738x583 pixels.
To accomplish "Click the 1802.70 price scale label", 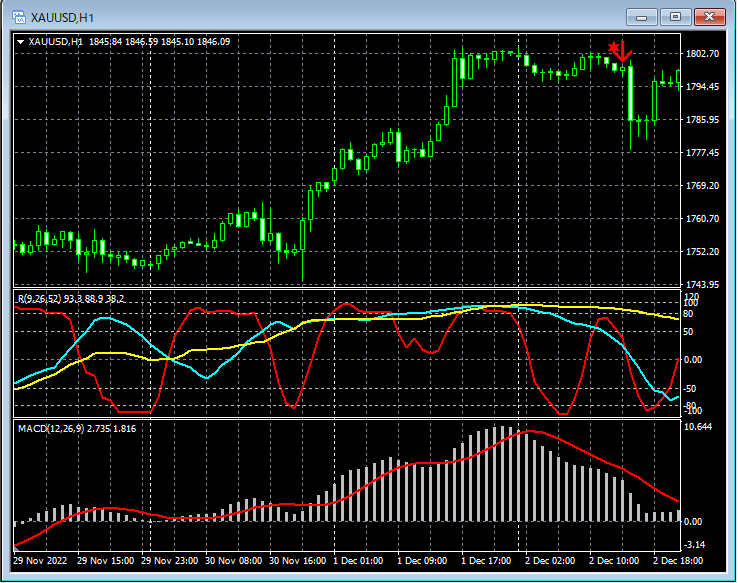I will coord(702,54).
